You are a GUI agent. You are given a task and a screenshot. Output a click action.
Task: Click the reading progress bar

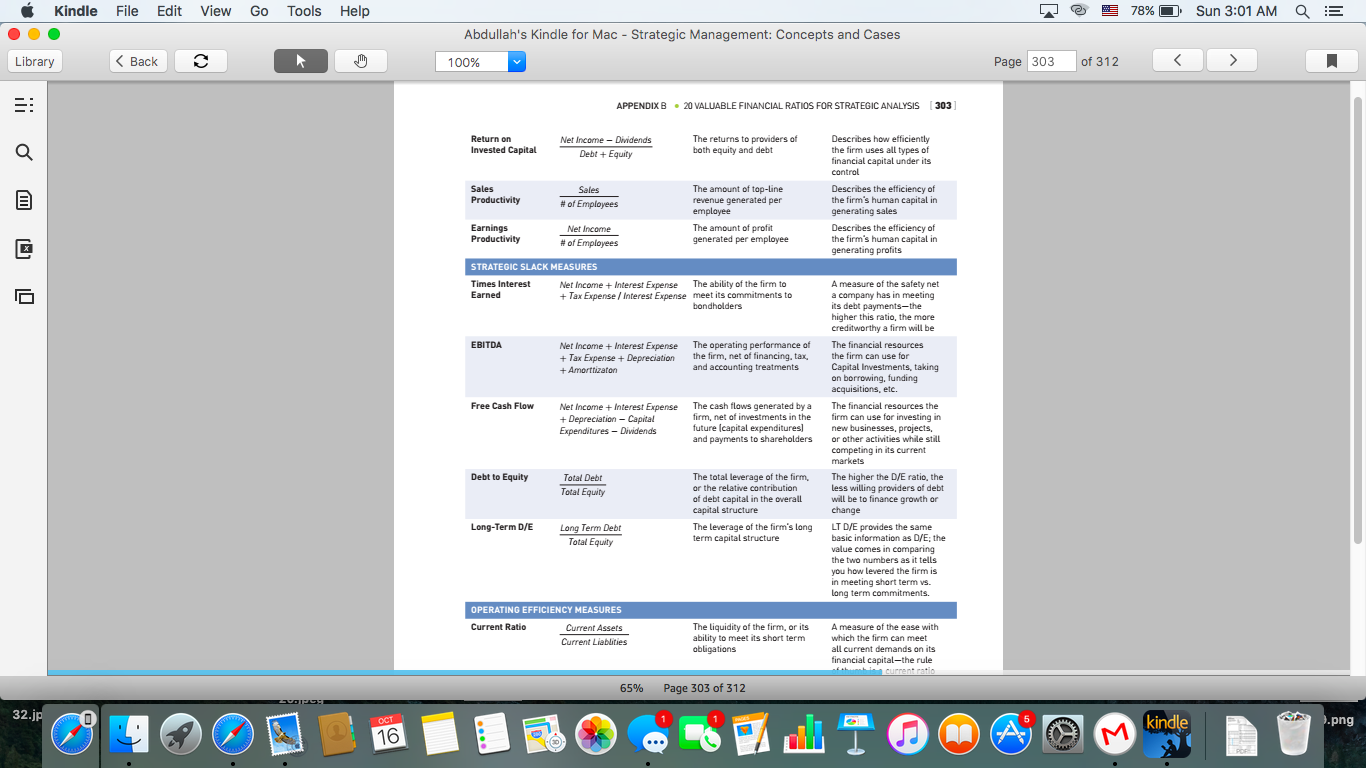(x=697, y=673)
